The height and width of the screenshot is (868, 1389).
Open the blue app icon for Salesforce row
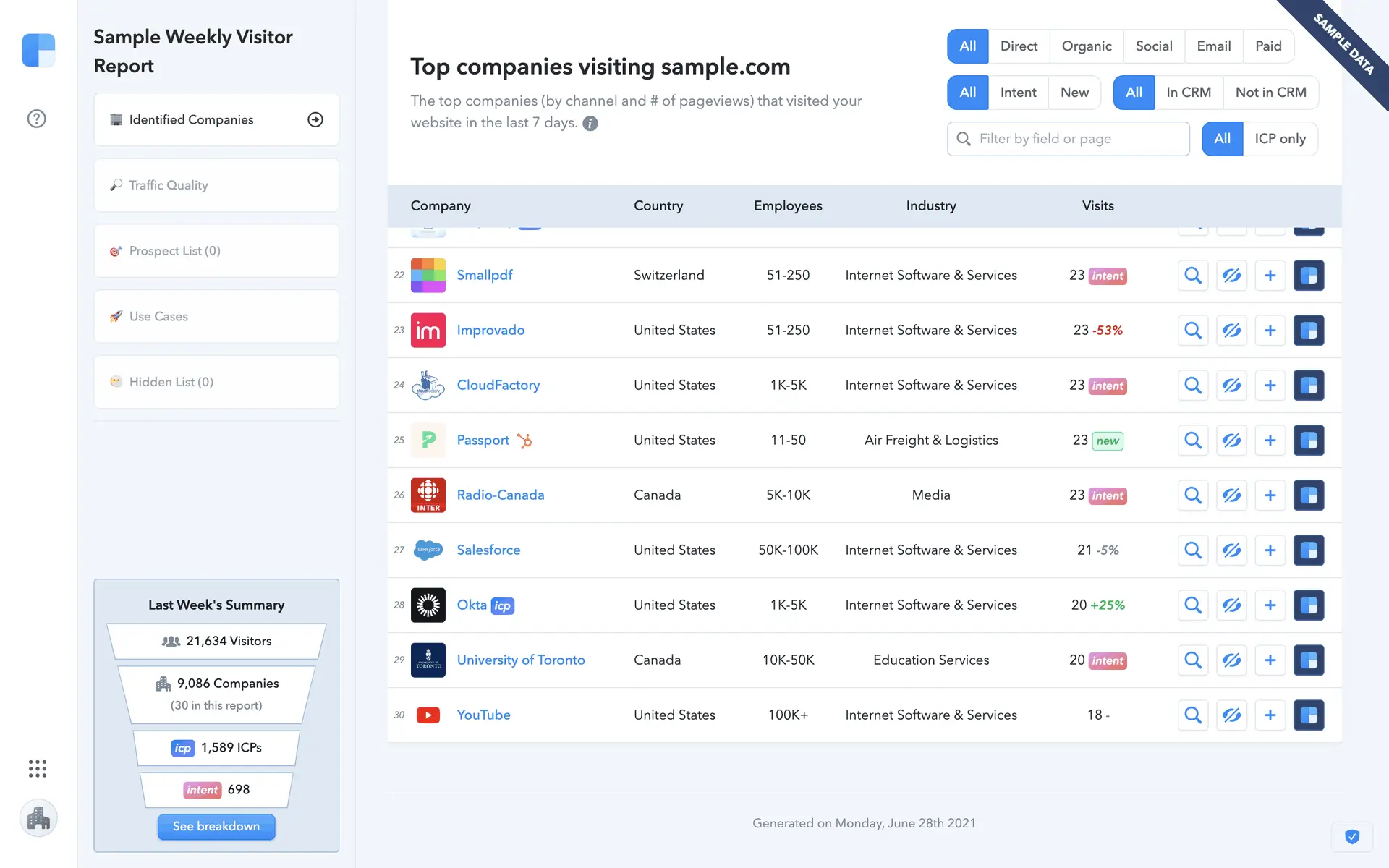[1308, 550]
